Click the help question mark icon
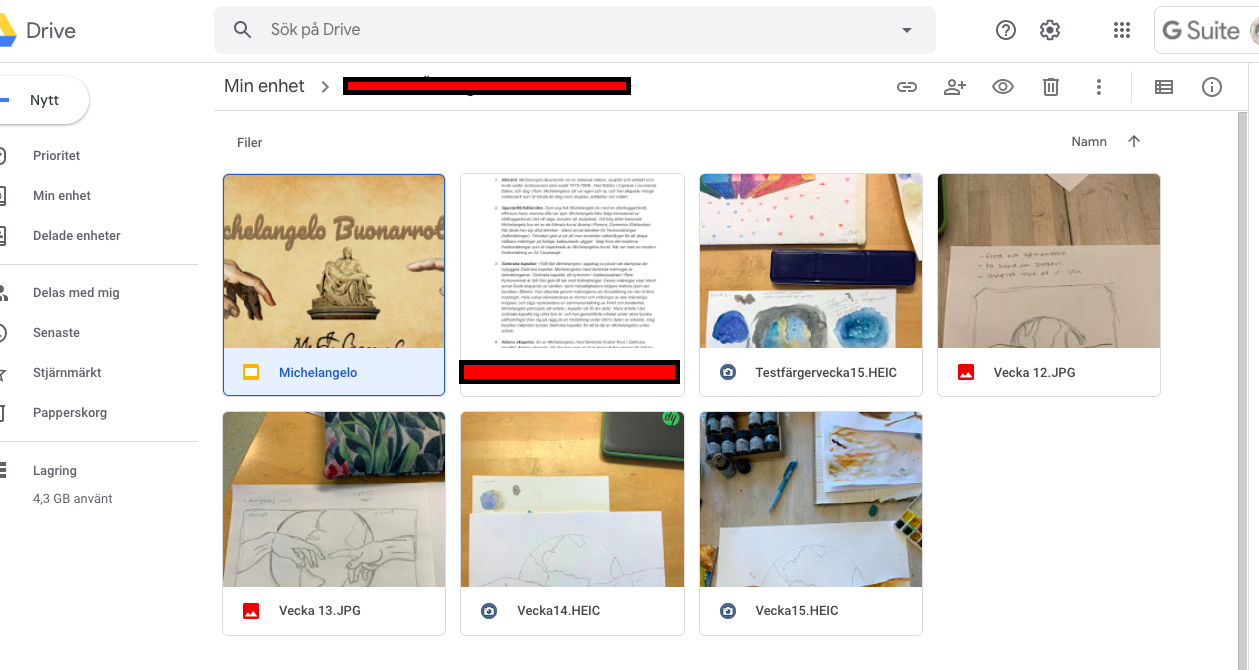1259x670 pixels. pyautogui.click(x=1006, y=30)
